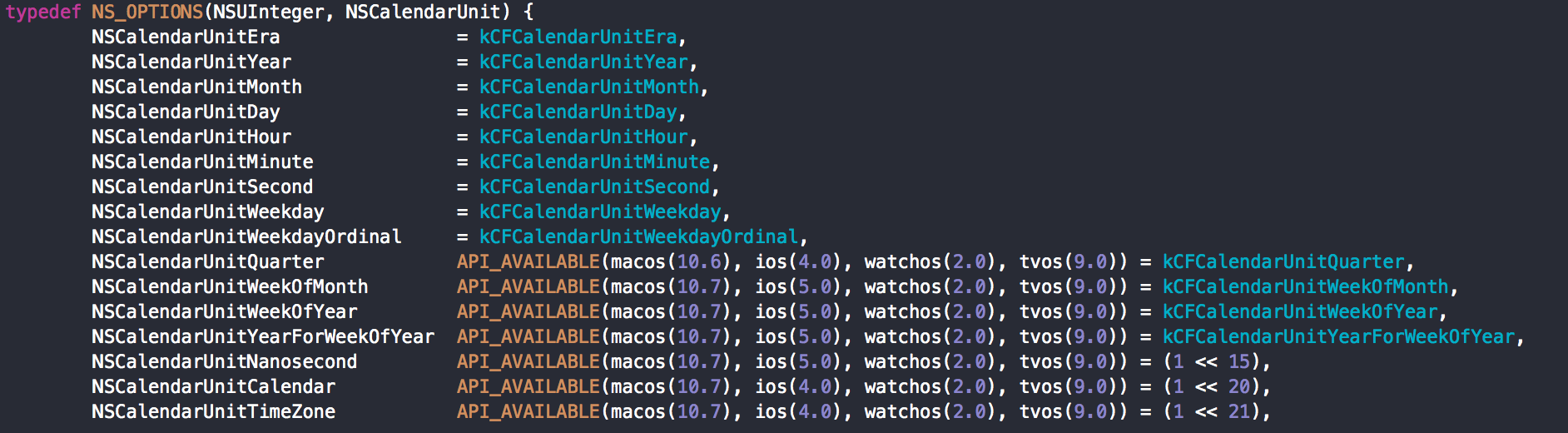
Task: Click the number 15 in the Nanosecond shift
Action: pyautogui.click(x=1239, y=361)
